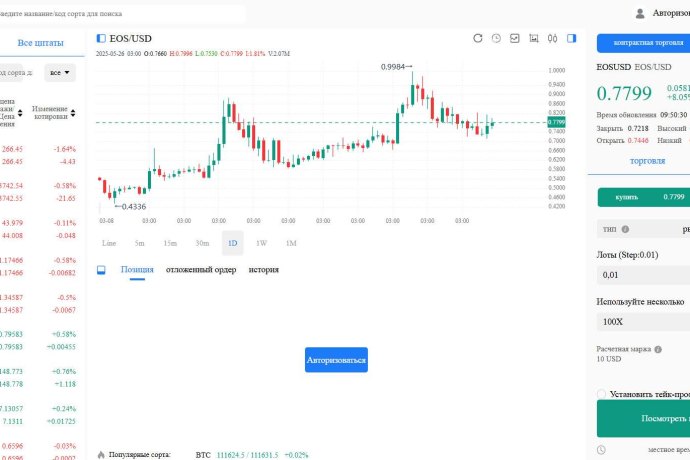
Task: Switch chart to the 1M timeframe
Action: coord(291,243)
